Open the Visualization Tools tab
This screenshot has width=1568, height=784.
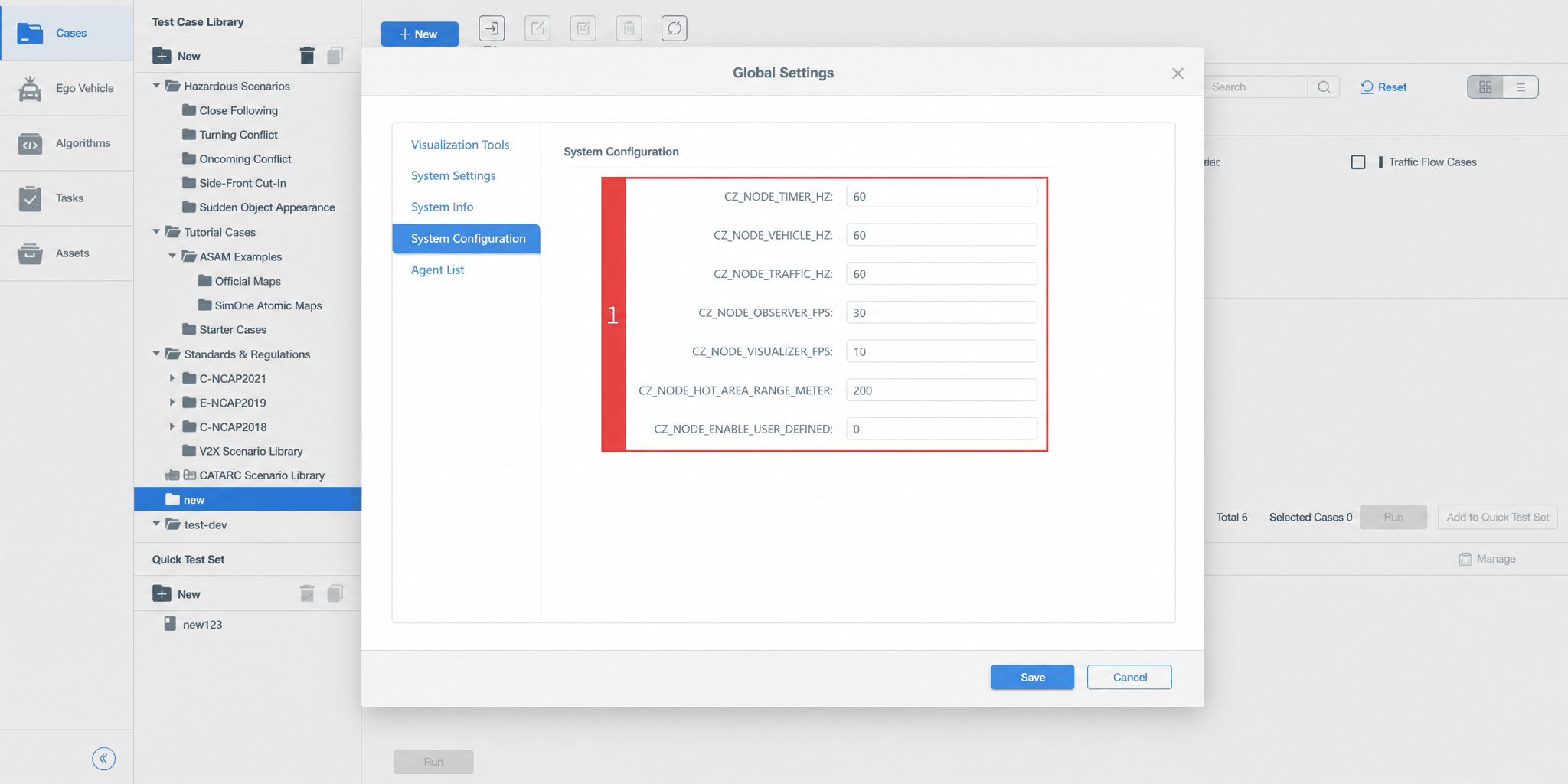coord(460,145)
